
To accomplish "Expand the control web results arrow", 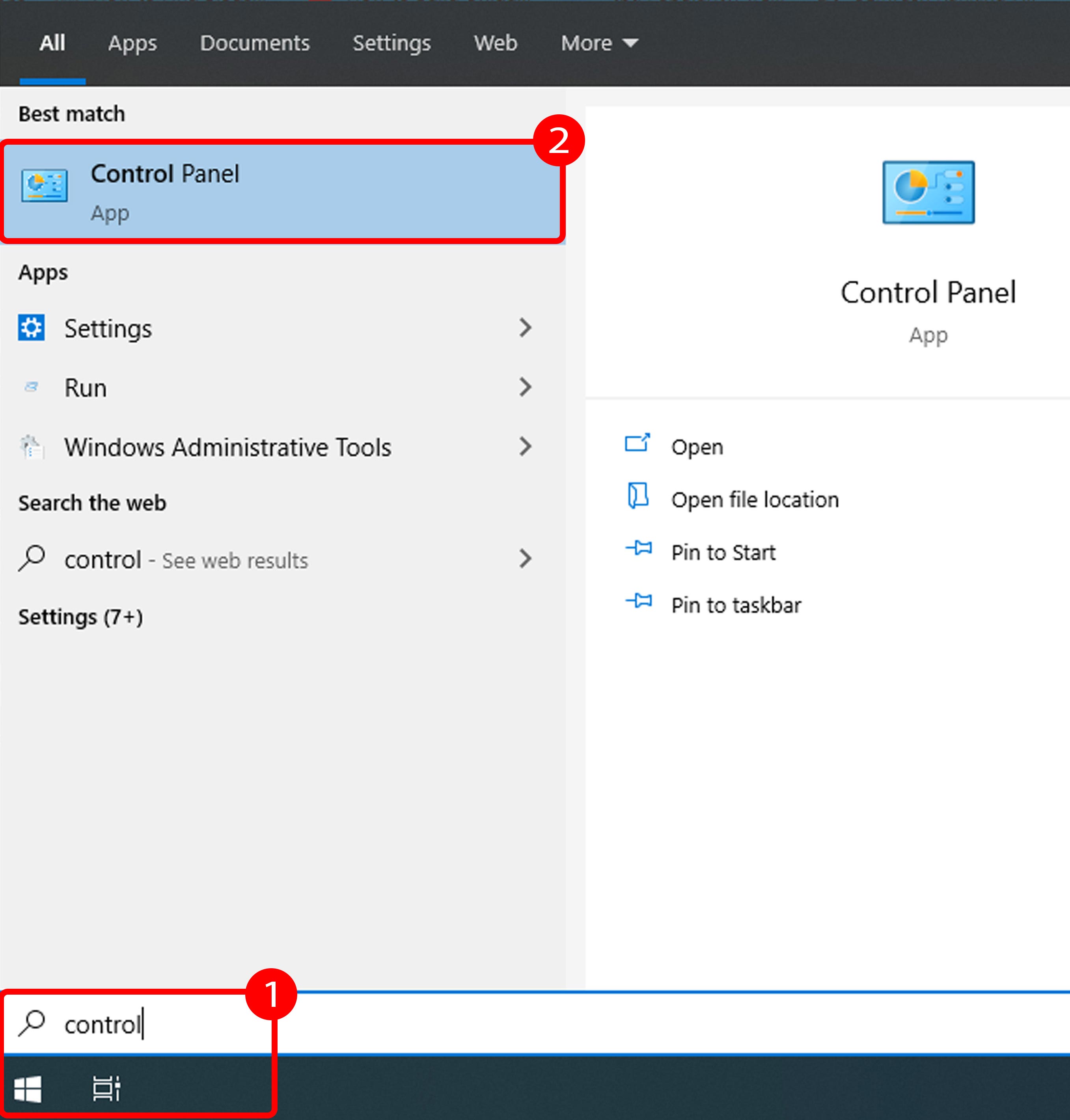I will [525, 559].
